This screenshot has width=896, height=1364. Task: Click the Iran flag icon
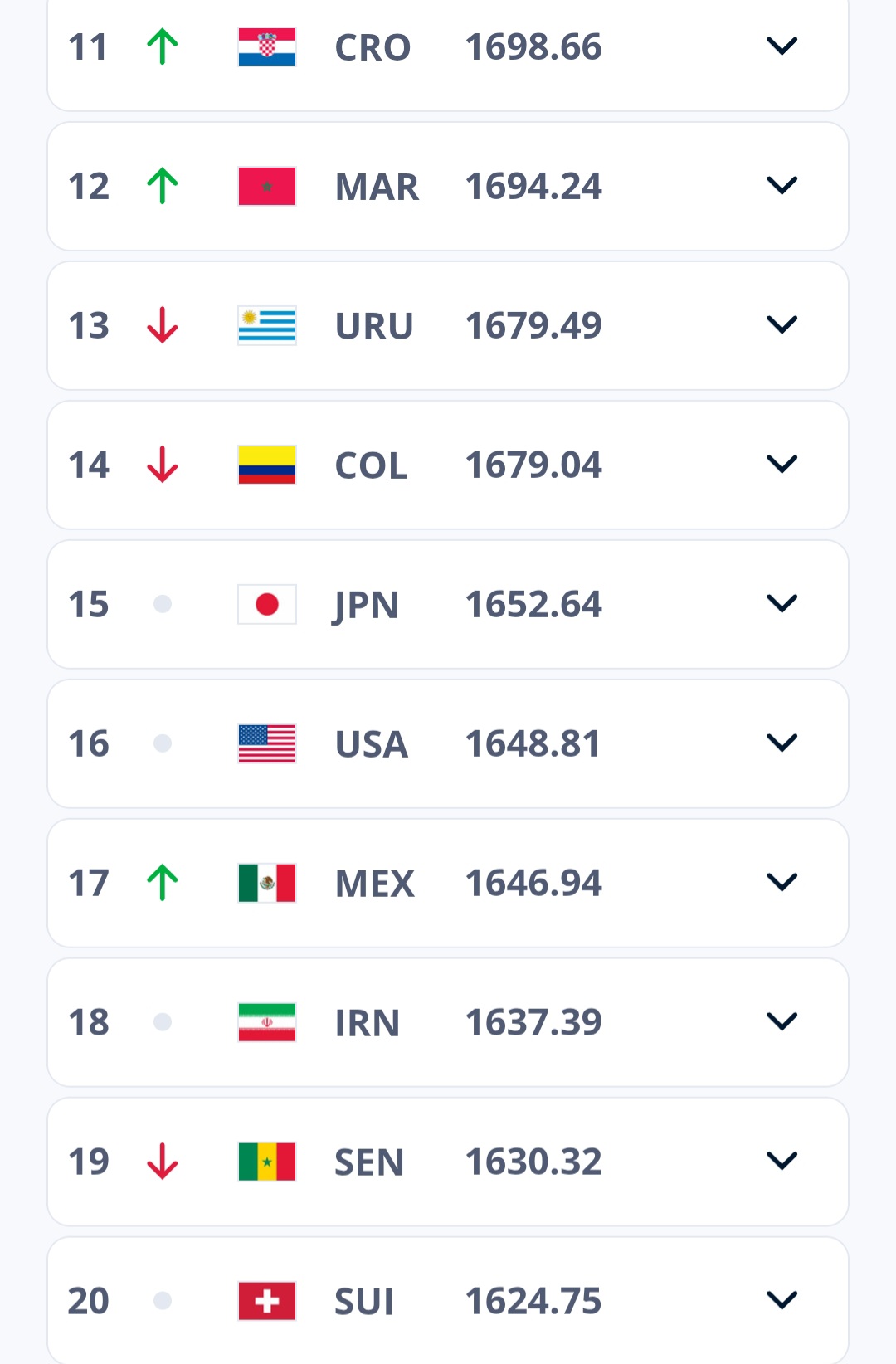[x=267, y=1022]
